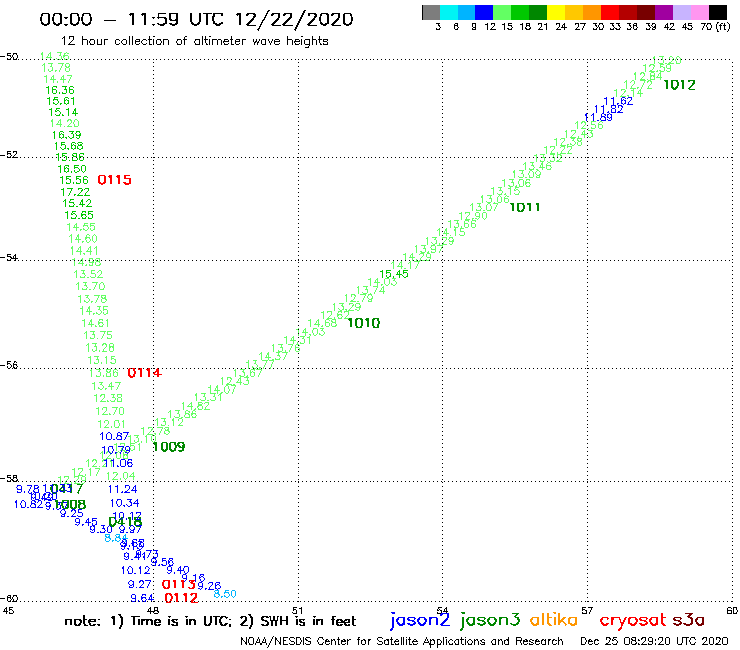The height and width of the screenshot is (650, 740).
Task: Click the blue wave height value 10.87
Action: 114,437
